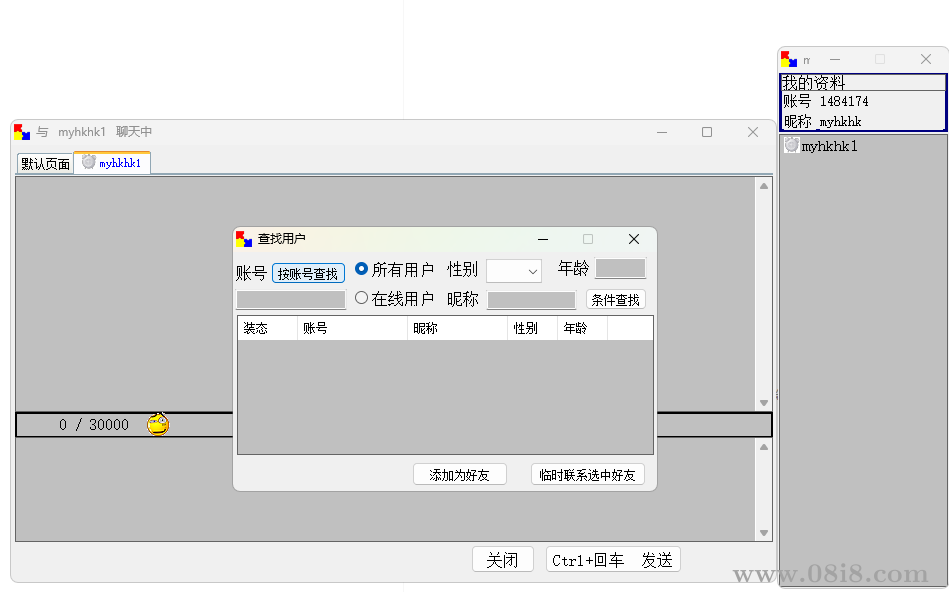Click the app logo in the chat window title bar

pos(21,131)
